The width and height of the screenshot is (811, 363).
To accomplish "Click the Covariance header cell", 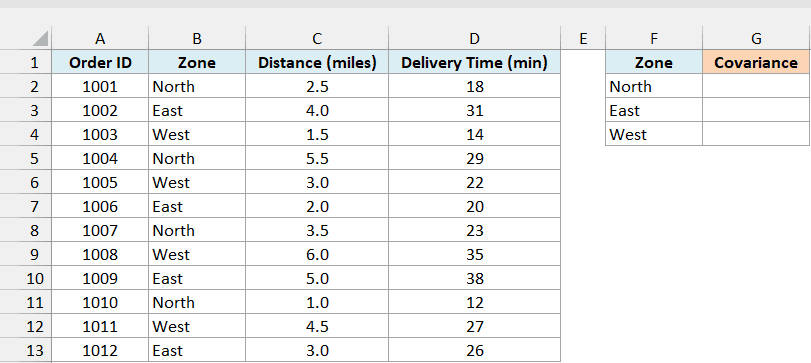I will click(756, 63).
